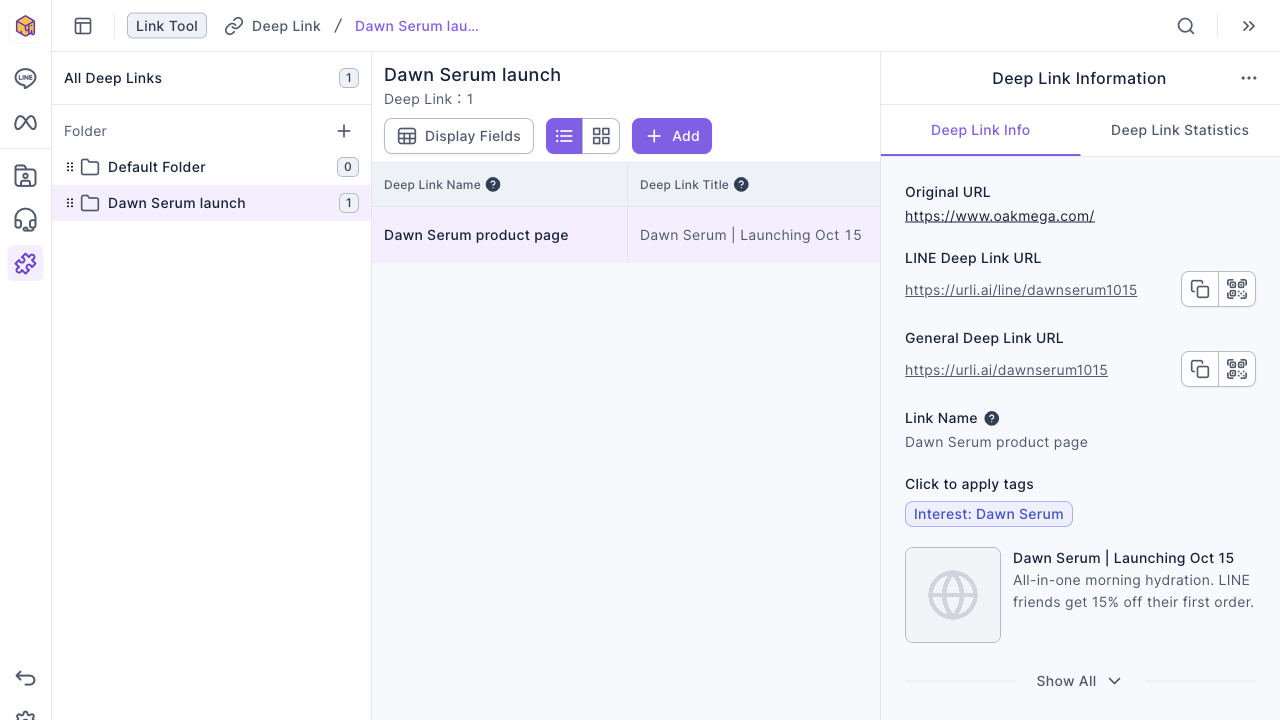The image size is (1280, 720).
Task: Click the Dawn Serum lau... breadcrumb
Action: [417, 26]
